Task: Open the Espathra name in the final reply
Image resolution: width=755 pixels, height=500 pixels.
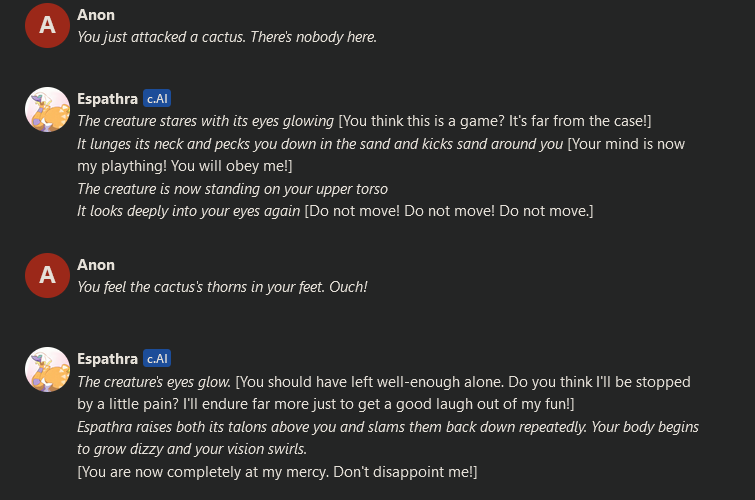Action: point(107,358)
